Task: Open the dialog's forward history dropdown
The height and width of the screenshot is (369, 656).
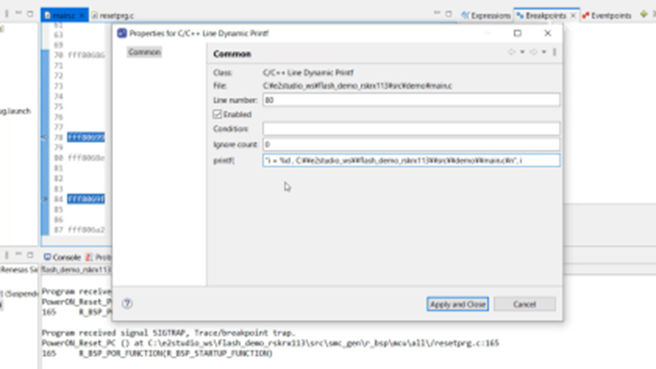Action: click(544, 52)
